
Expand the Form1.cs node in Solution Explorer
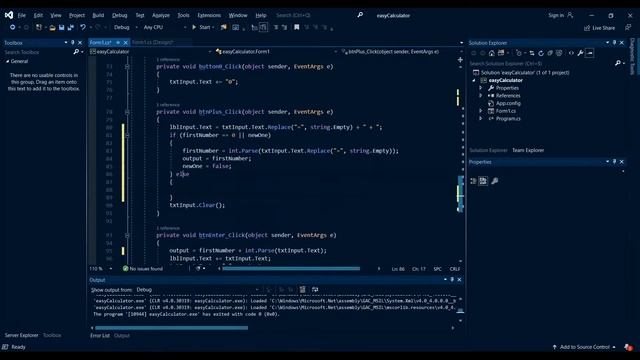tap(481, 111)
